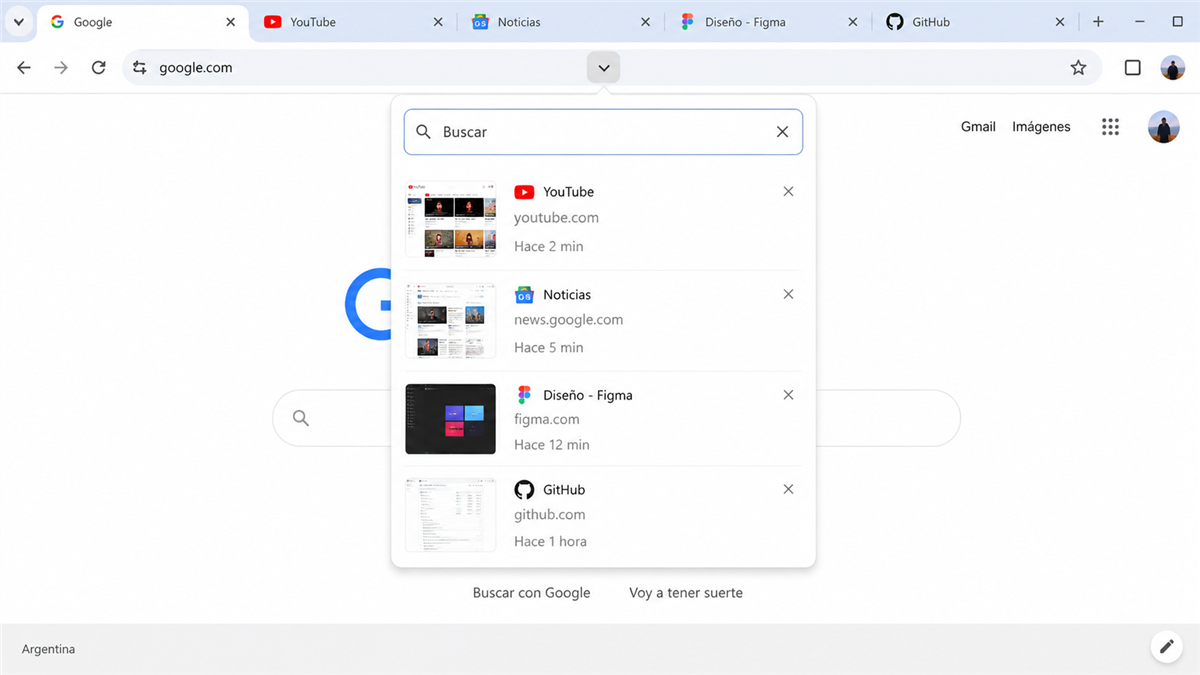The width and height of the screenshot is (1200, 675).
Task: View site information icon beside google.com
Action: tap(140, 68)
